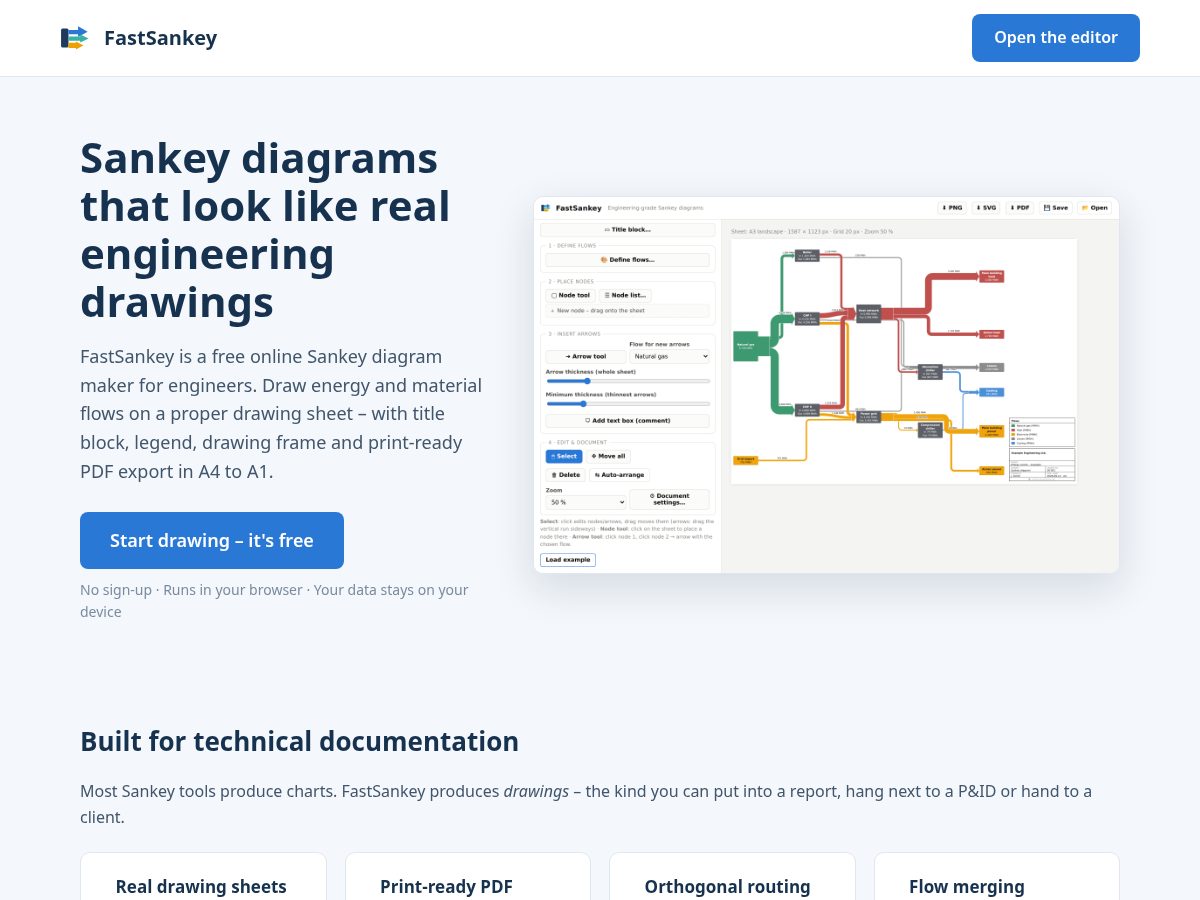The height and width of the screenshot is (900, 1200).
Task: Click 'Title block...' button in preview panel
Action: click(x=627, y=230)
